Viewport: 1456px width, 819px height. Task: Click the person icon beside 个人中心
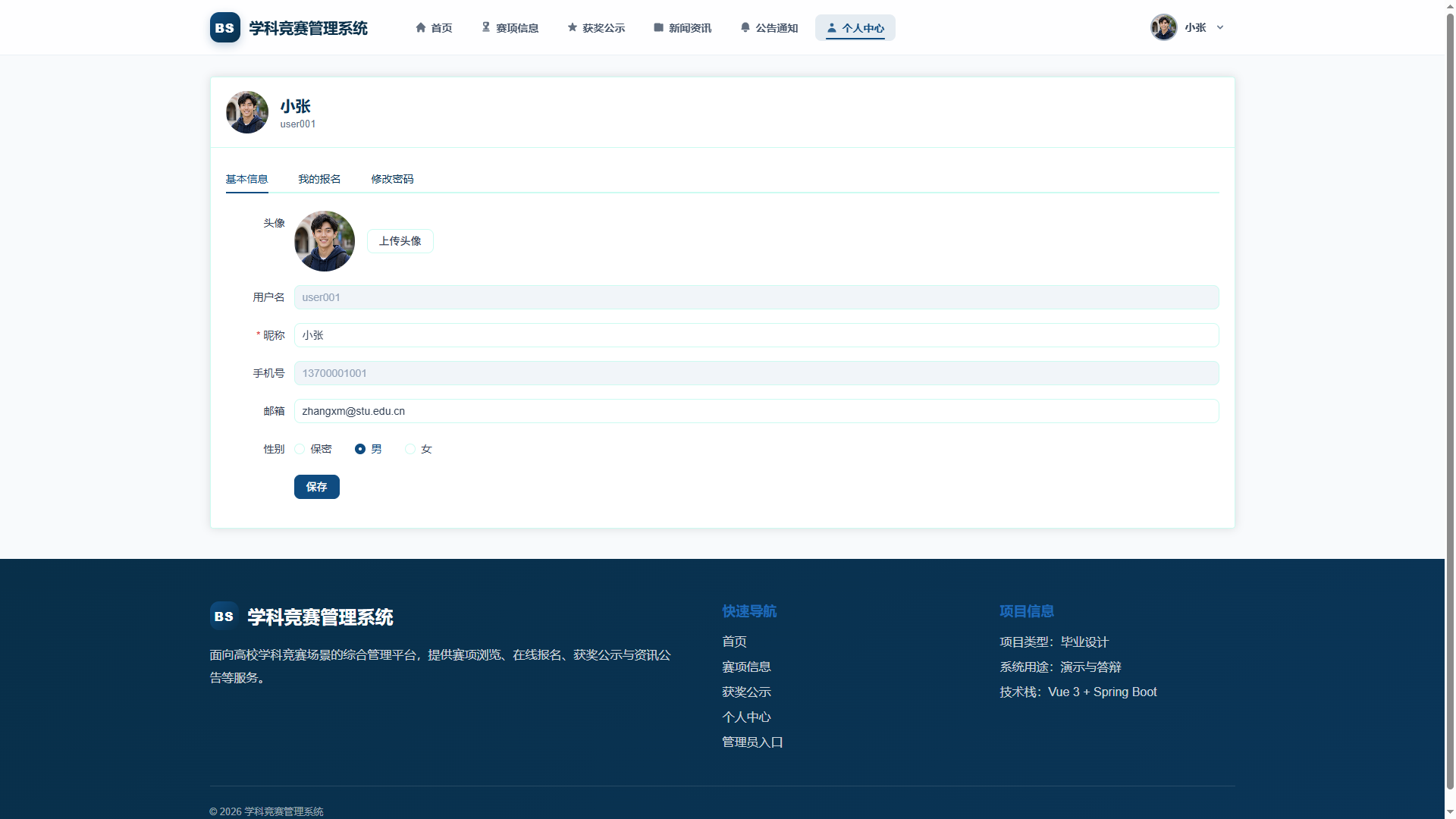[x=832, y=27]
